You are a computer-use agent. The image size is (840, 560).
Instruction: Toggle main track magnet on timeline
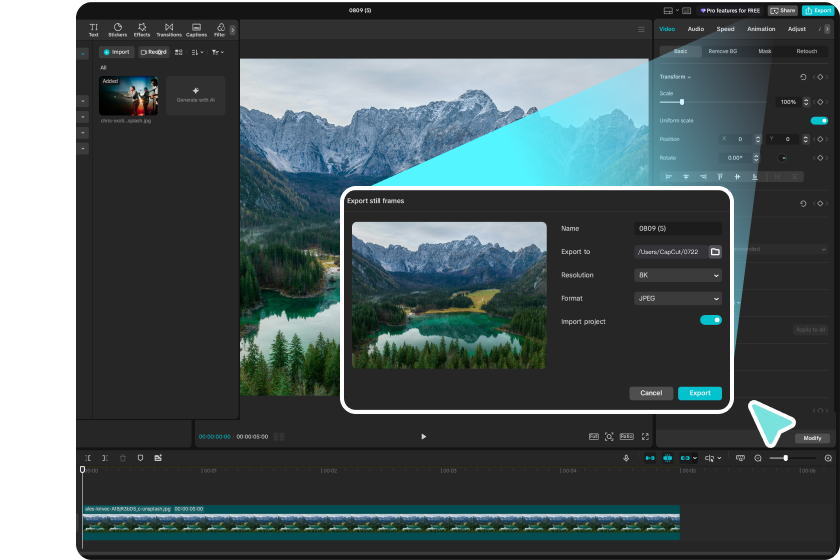[x=650, y=458]
